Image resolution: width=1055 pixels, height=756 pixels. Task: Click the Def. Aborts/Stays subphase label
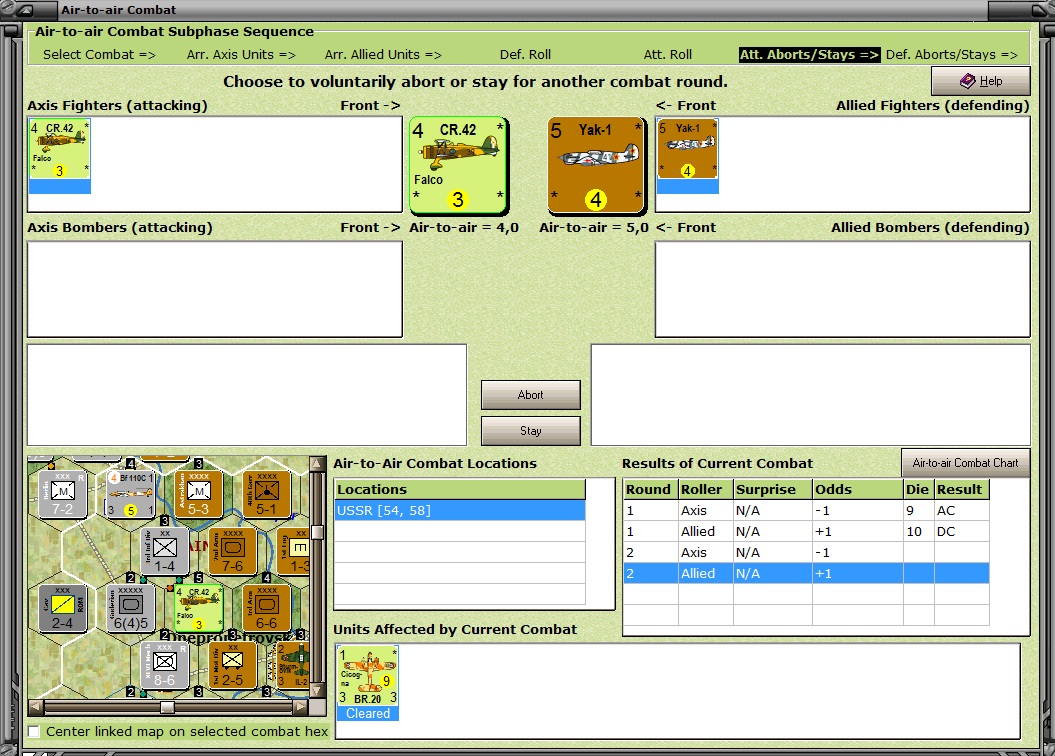point(951,54)
